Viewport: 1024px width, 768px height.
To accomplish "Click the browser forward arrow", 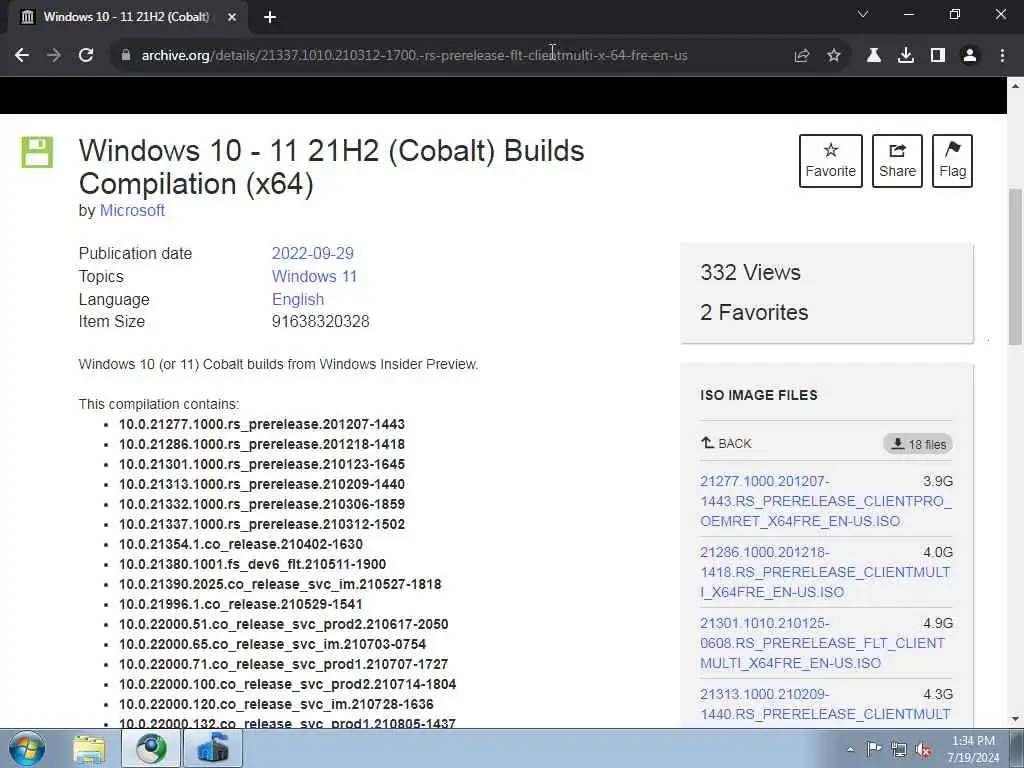I will 54,56.
